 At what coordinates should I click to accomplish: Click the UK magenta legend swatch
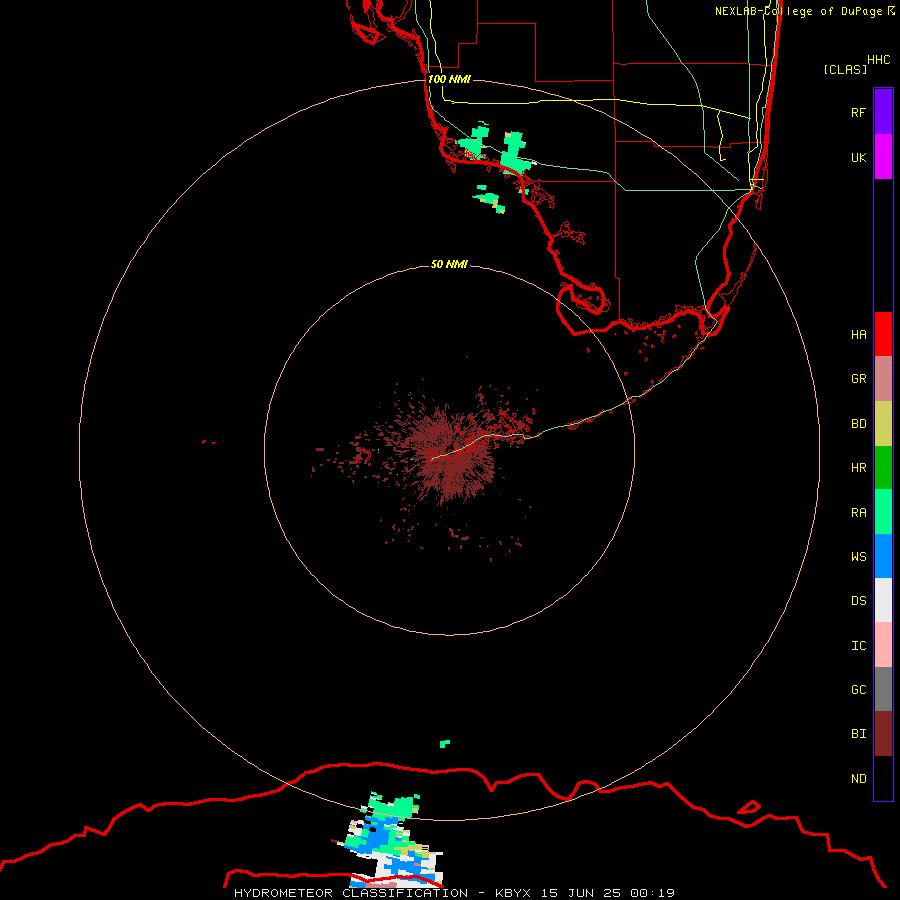click(x=883, y=157)
